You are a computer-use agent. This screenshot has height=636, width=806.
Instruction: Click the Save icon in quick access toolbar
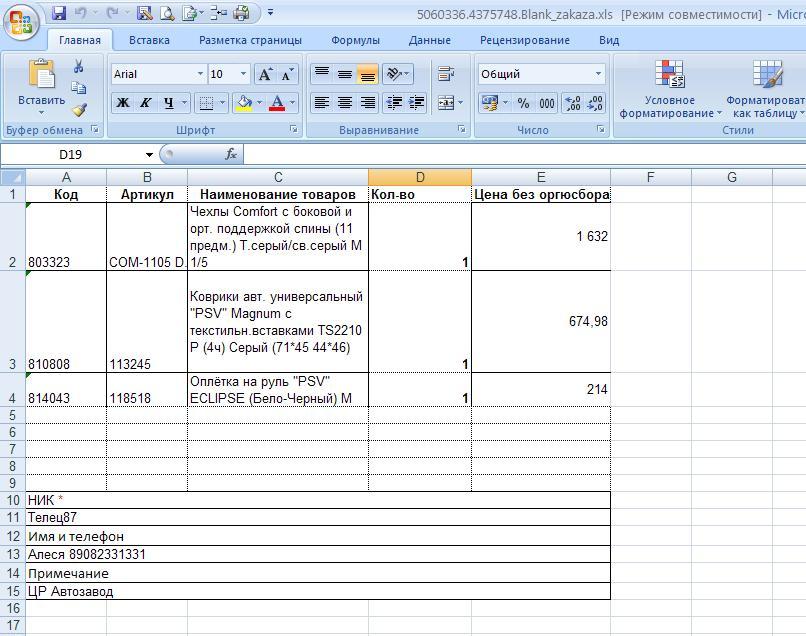[x=59, y=14]
